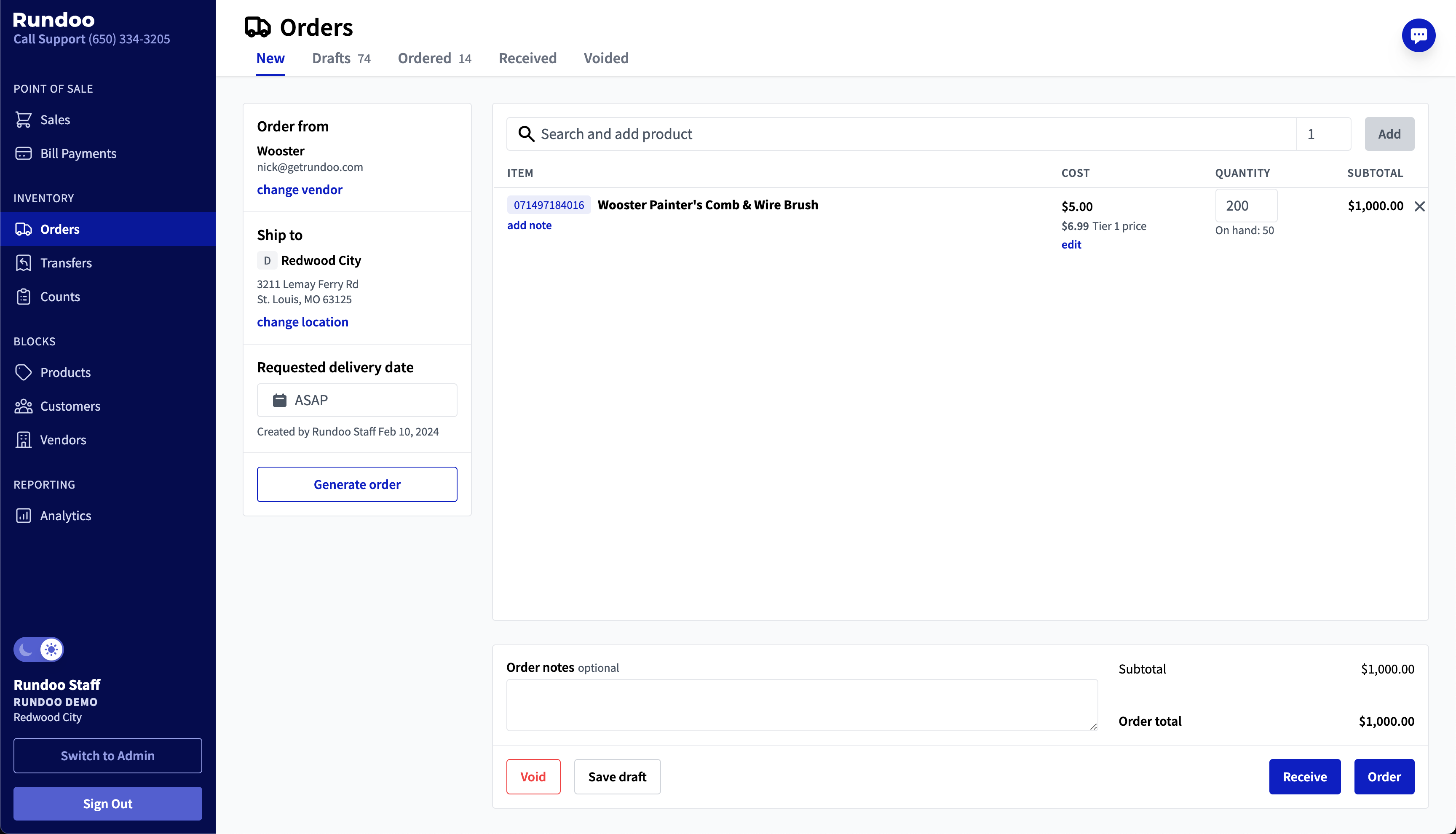Click the Transfers icon in sidebar
Image resolution: width=1456 pixels, height=834 pixels.
pos(24,263)
